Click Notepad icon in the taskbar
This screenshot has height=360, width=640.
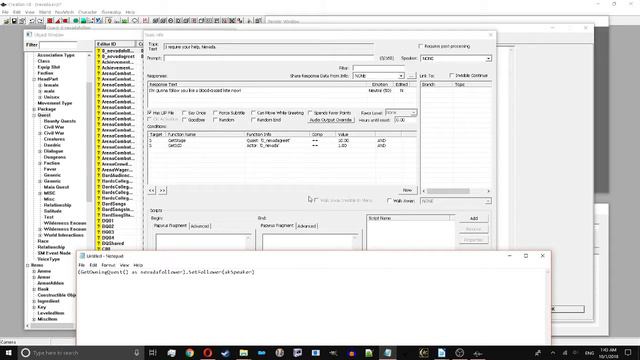[387, 353]
